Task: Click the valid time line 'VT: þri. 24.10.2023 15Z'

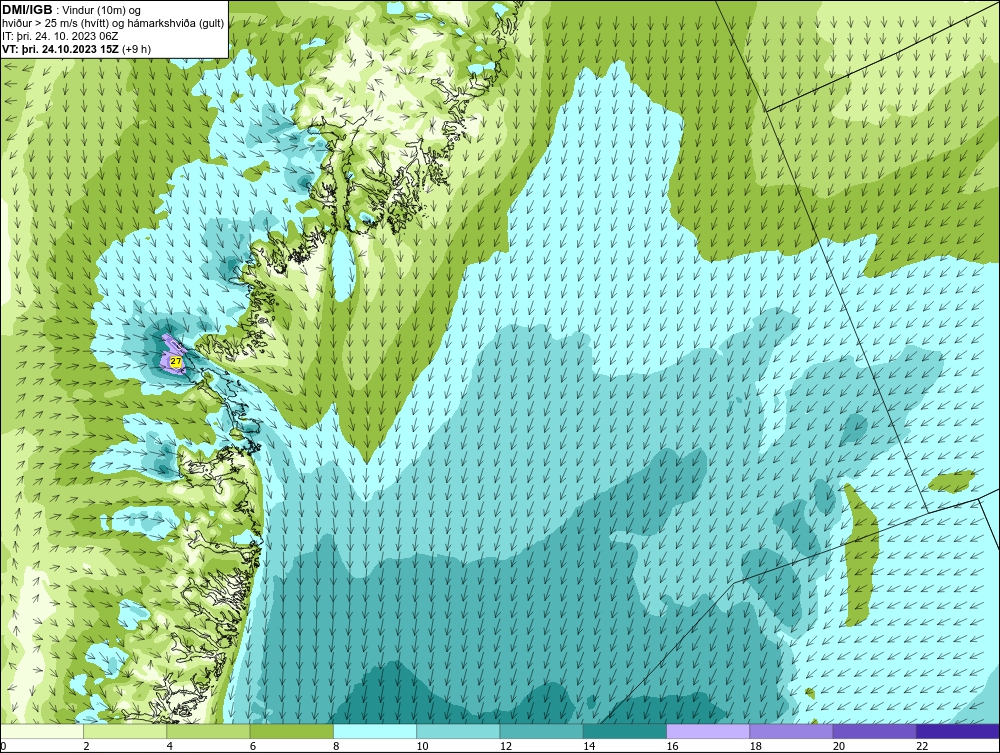Action: (x=61, y=48)
